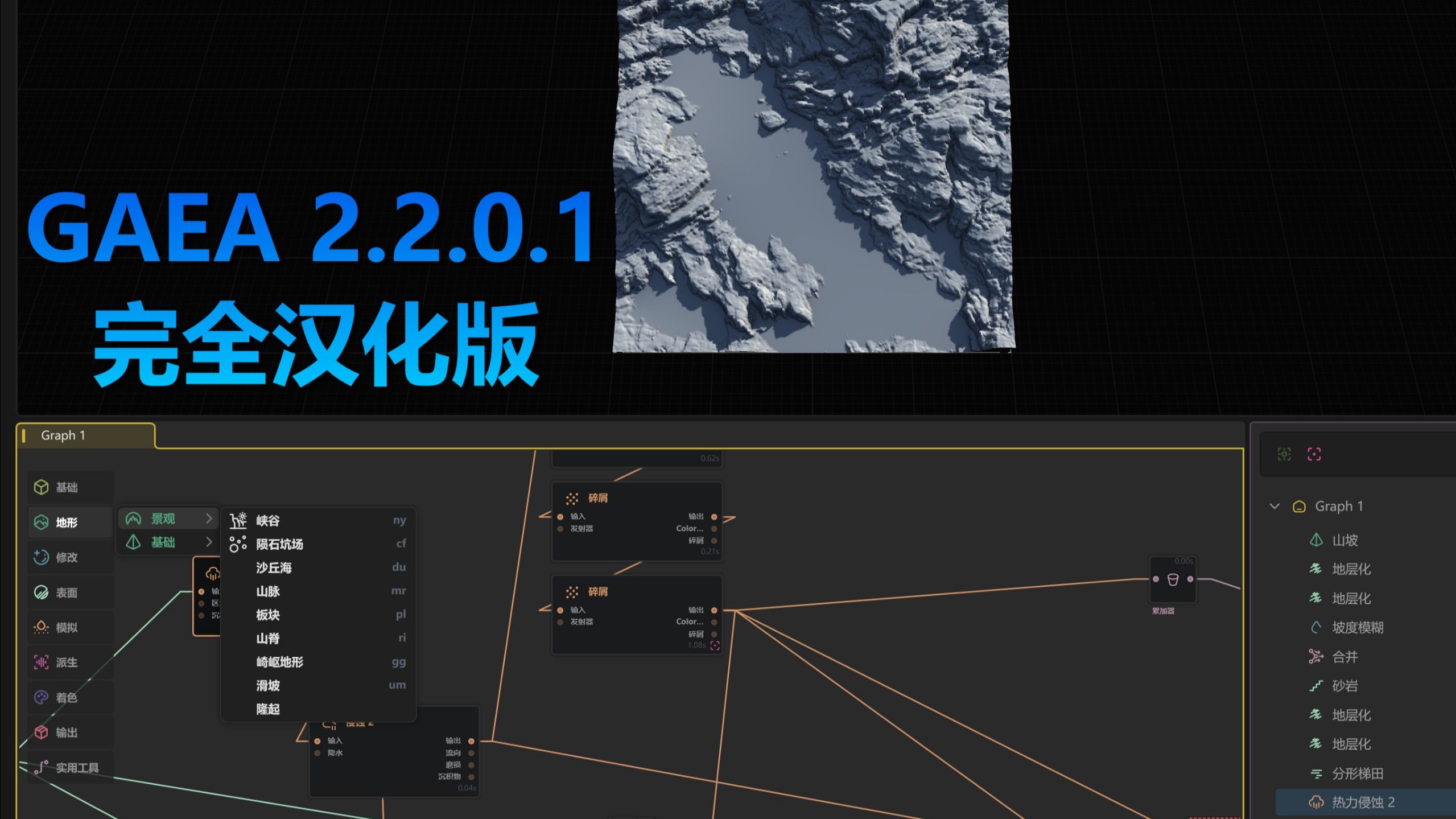Select 砂岩 in the outliner

[x=1345, y=686]
